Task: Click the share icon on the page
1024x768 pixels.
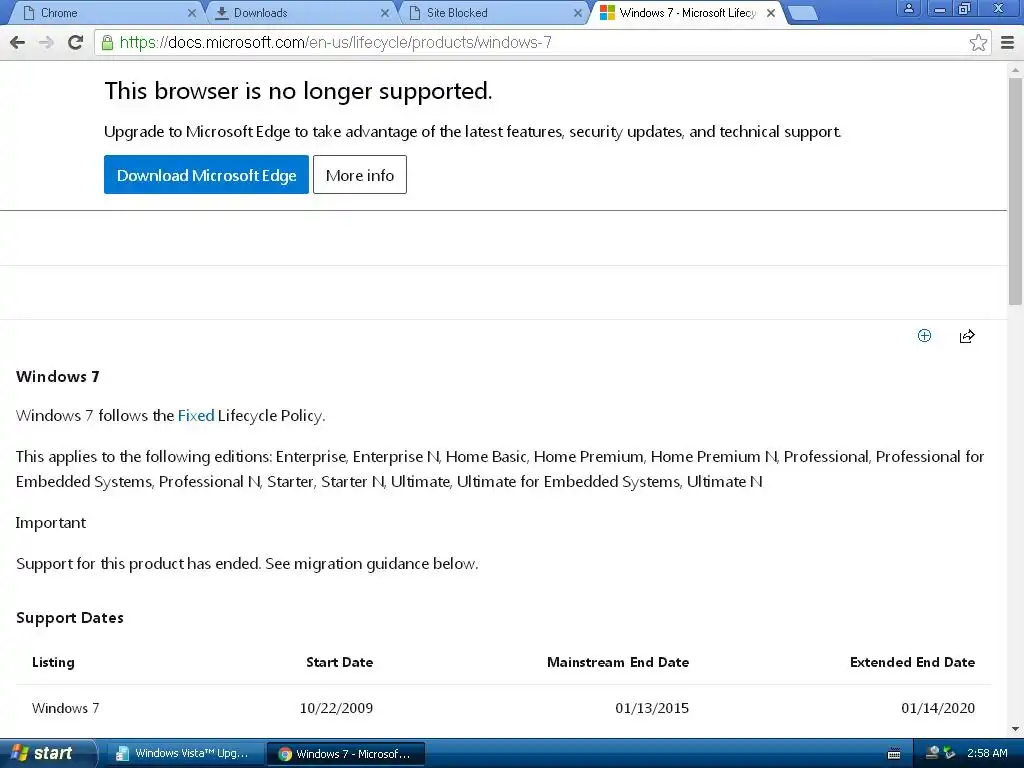Action: click(x=967, y=336)
